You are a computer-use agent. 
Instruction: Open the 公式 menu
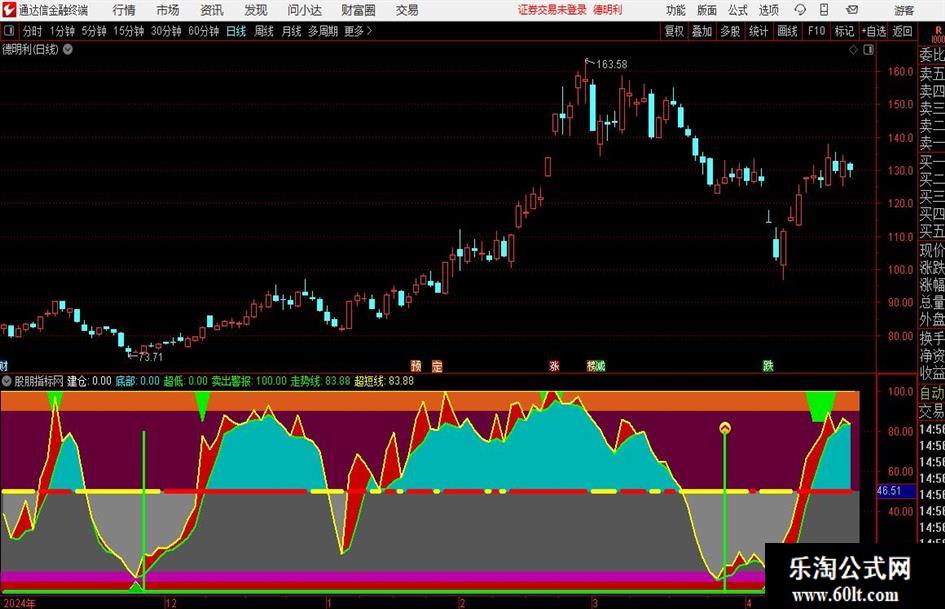[738, 10]
